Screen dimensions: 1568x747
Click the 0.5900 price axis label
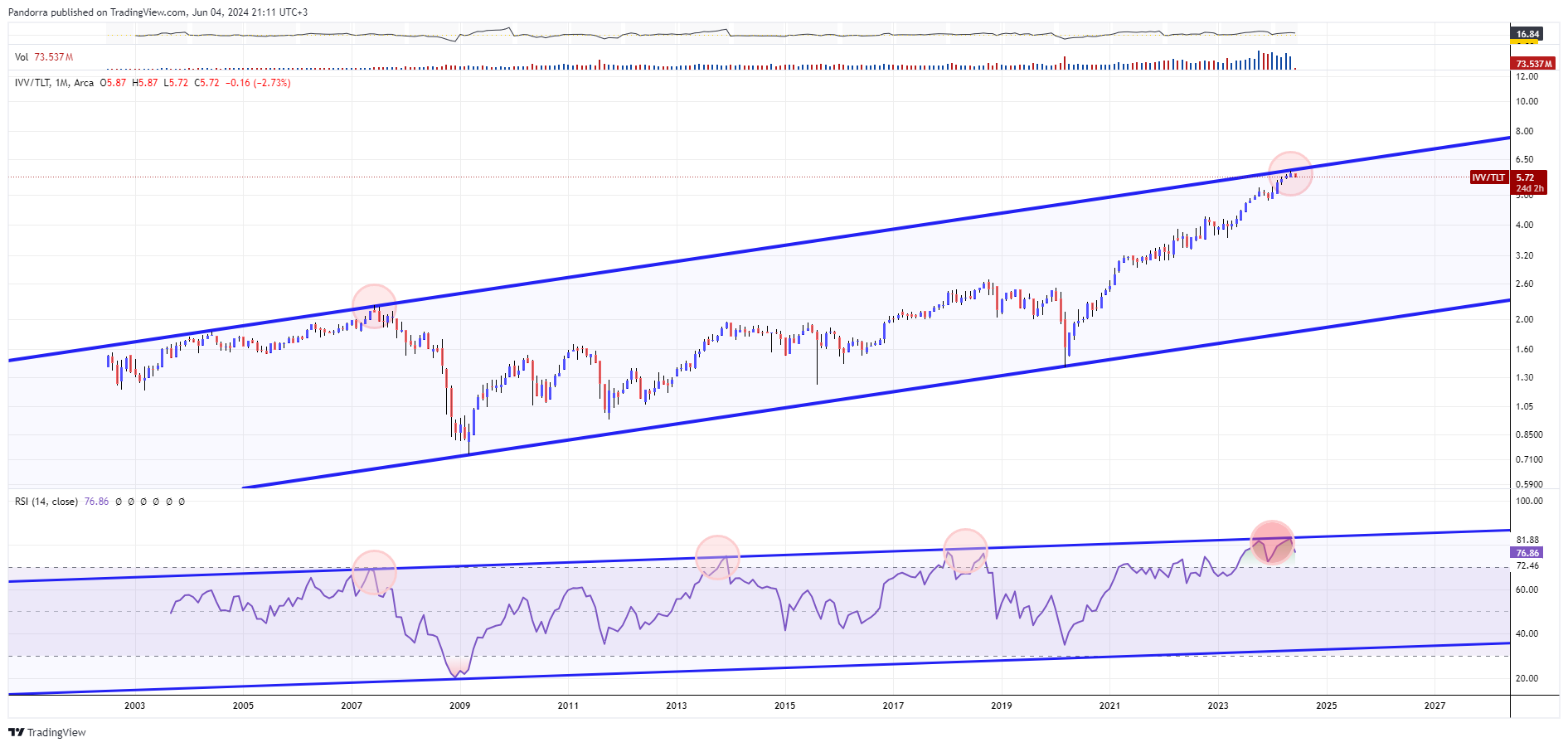coord(1529,484)
